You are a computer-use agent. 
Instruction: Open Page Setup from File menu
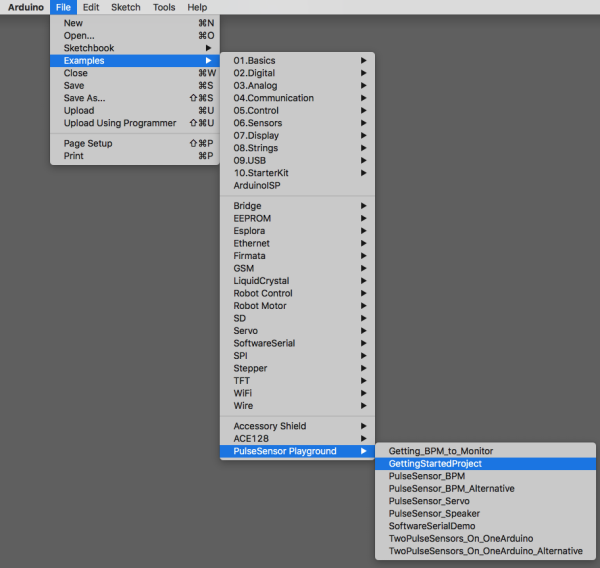(x=135, y=144)
